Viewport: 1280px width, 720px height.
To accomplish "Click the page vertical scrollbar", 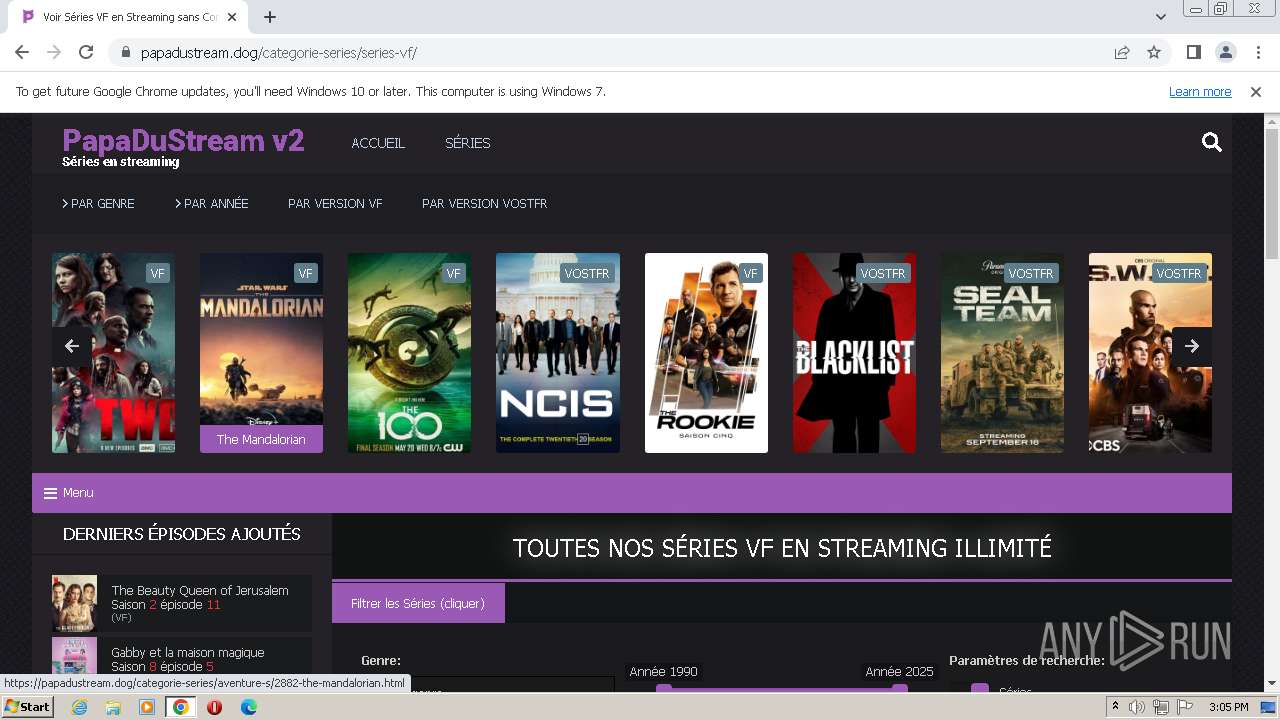I will 1272,194.
